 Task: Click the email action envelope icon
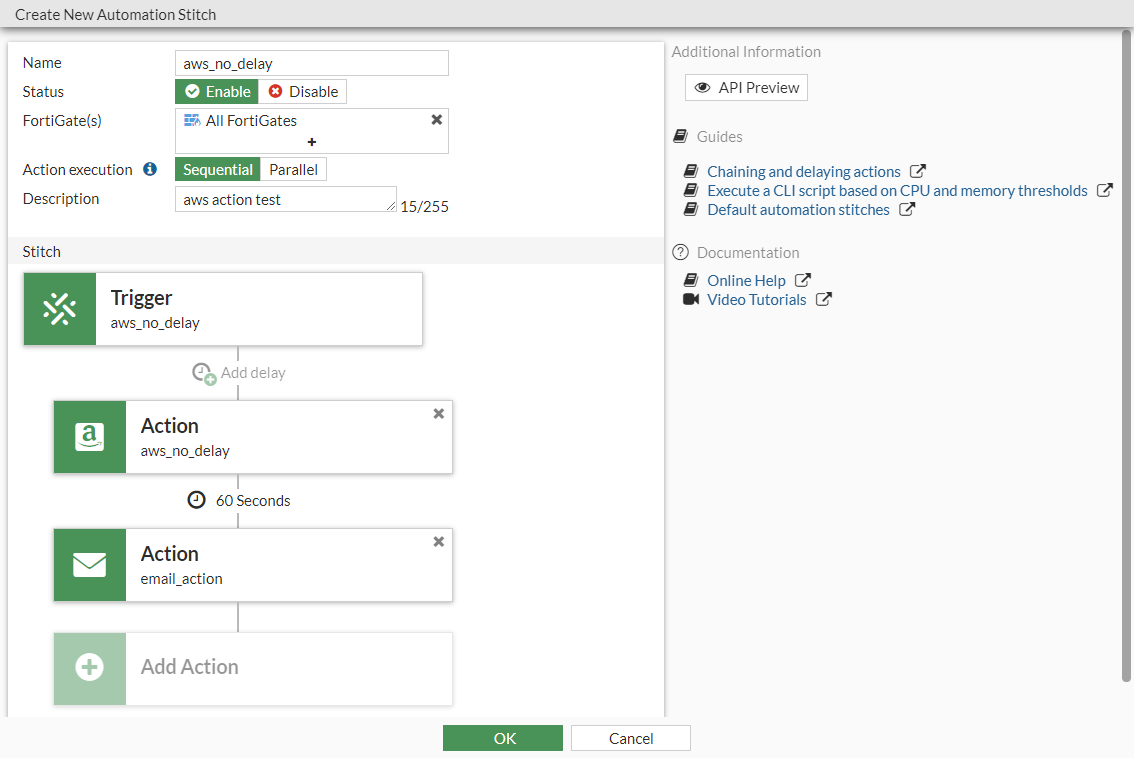click(x=90, y=565)
